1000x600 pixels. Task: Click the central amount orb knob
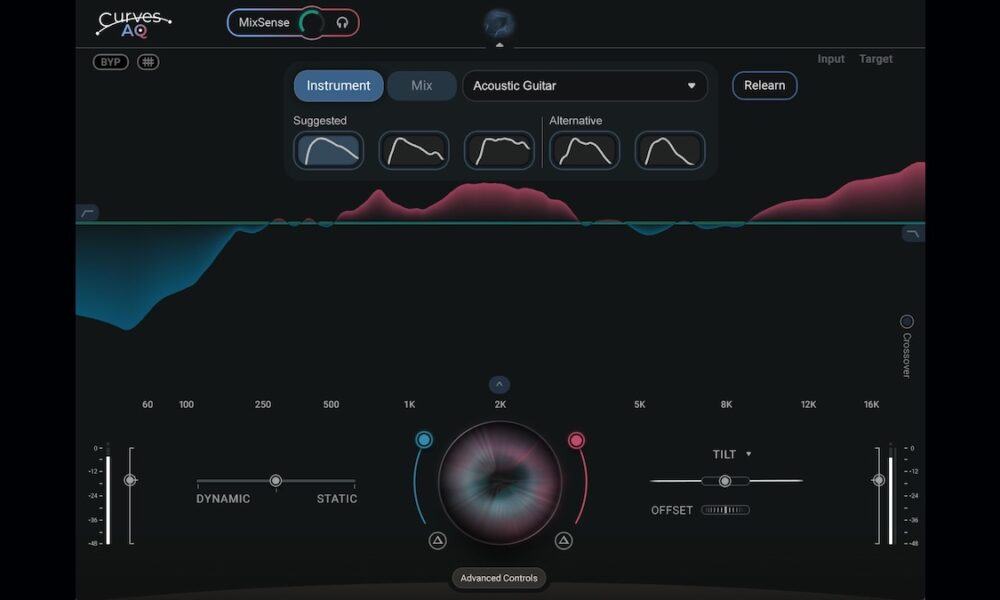pos(500,483)
